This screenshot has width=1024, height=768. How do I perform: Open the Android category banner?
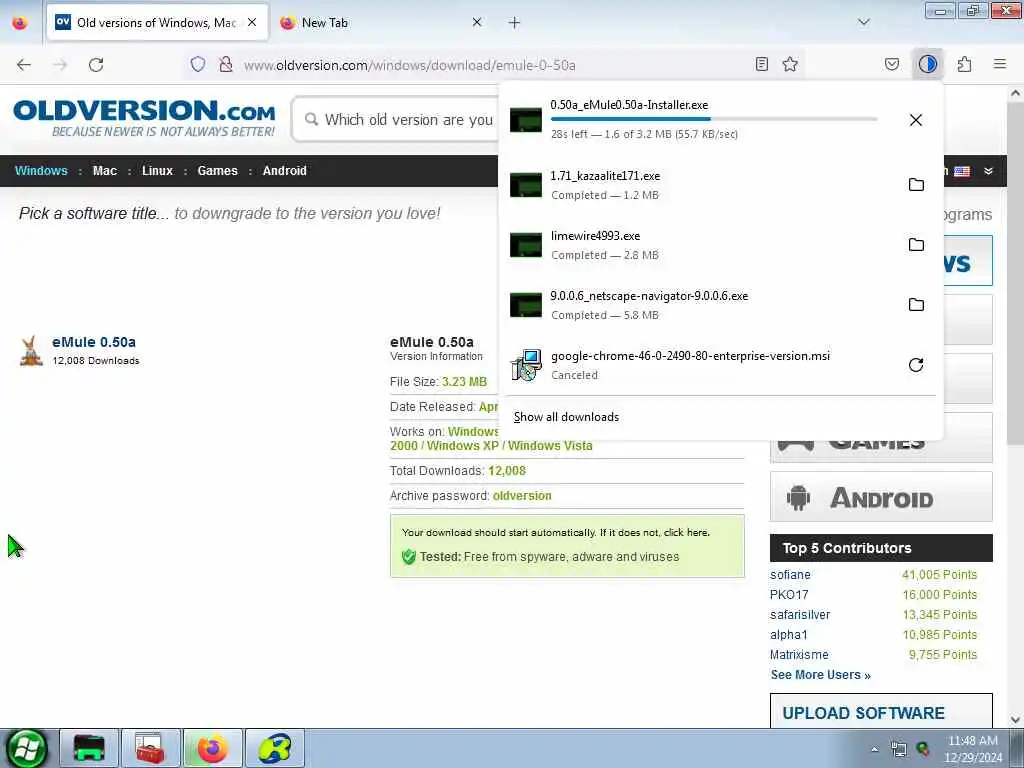tap(881, 498)
